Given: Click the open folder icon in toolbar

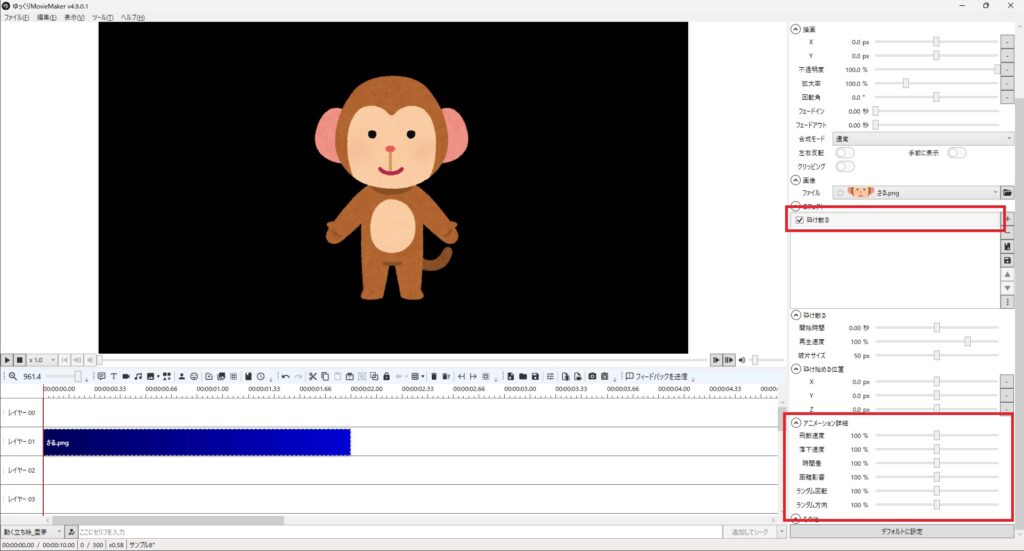Looking at the screenshot, I should tap(522, 376).
